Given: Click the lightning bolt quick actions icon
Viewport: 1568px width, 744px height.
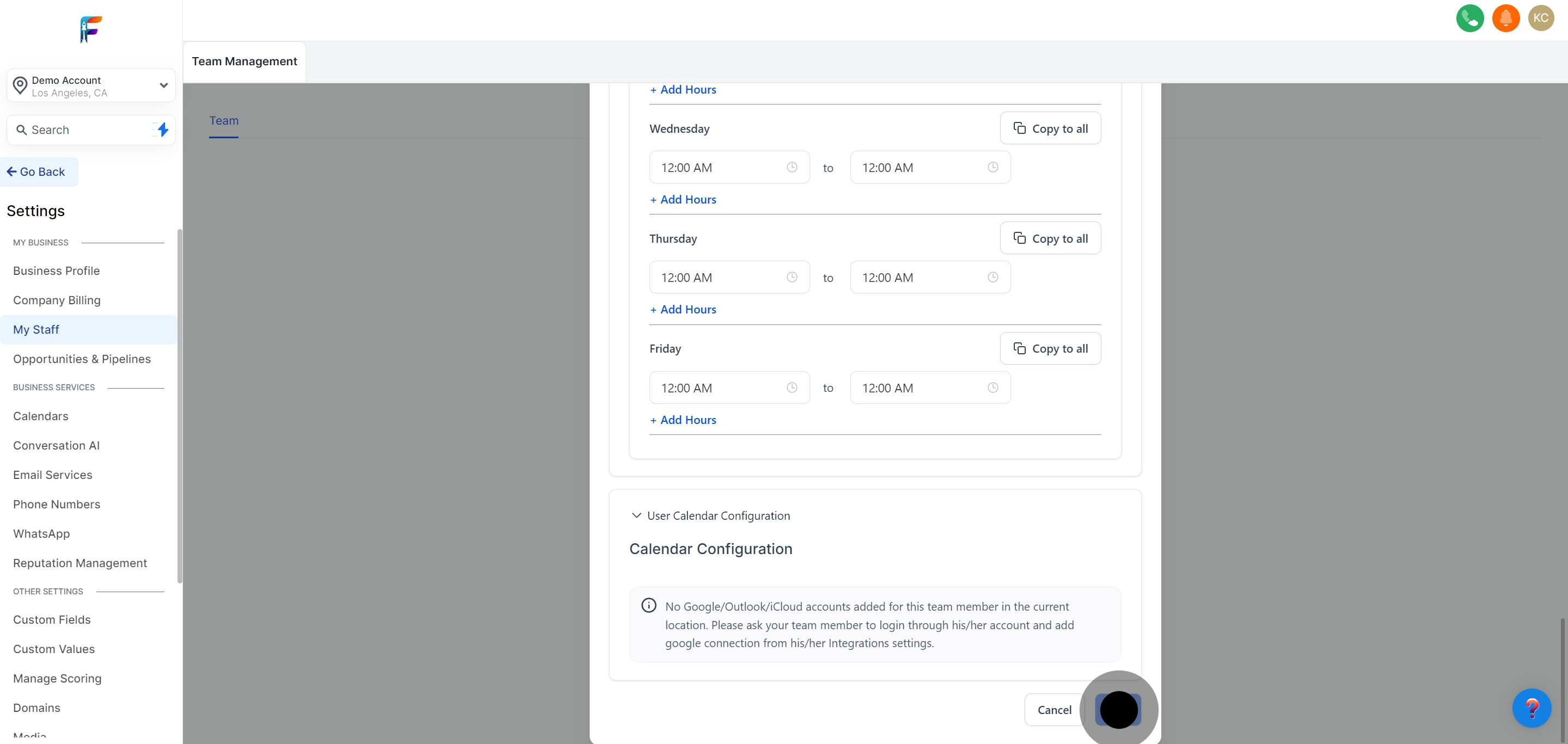Looking at the screenshot, I should click(x=163, y=130).
